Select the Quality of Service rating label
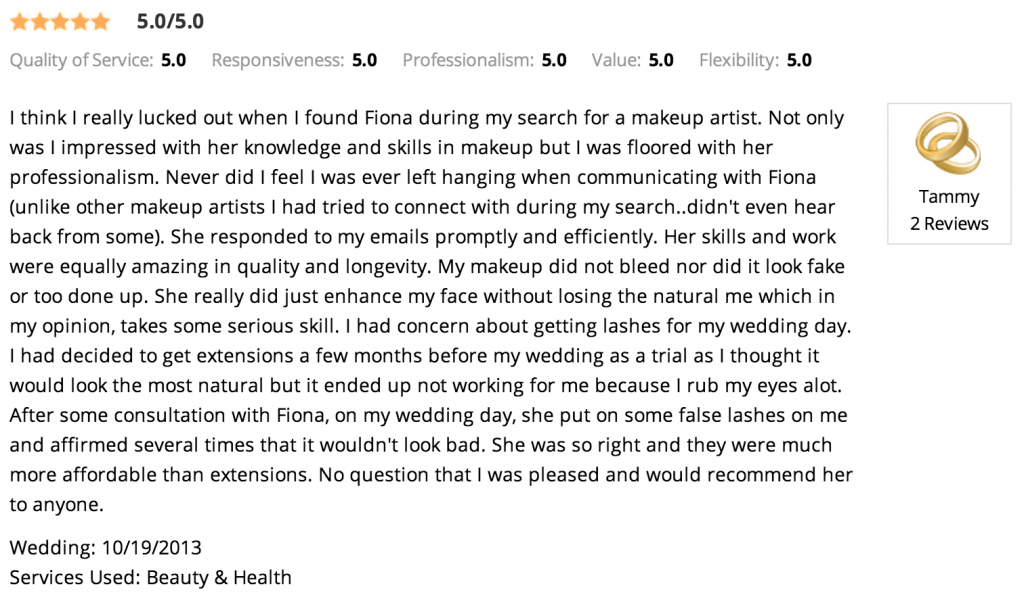 point(82,60)
